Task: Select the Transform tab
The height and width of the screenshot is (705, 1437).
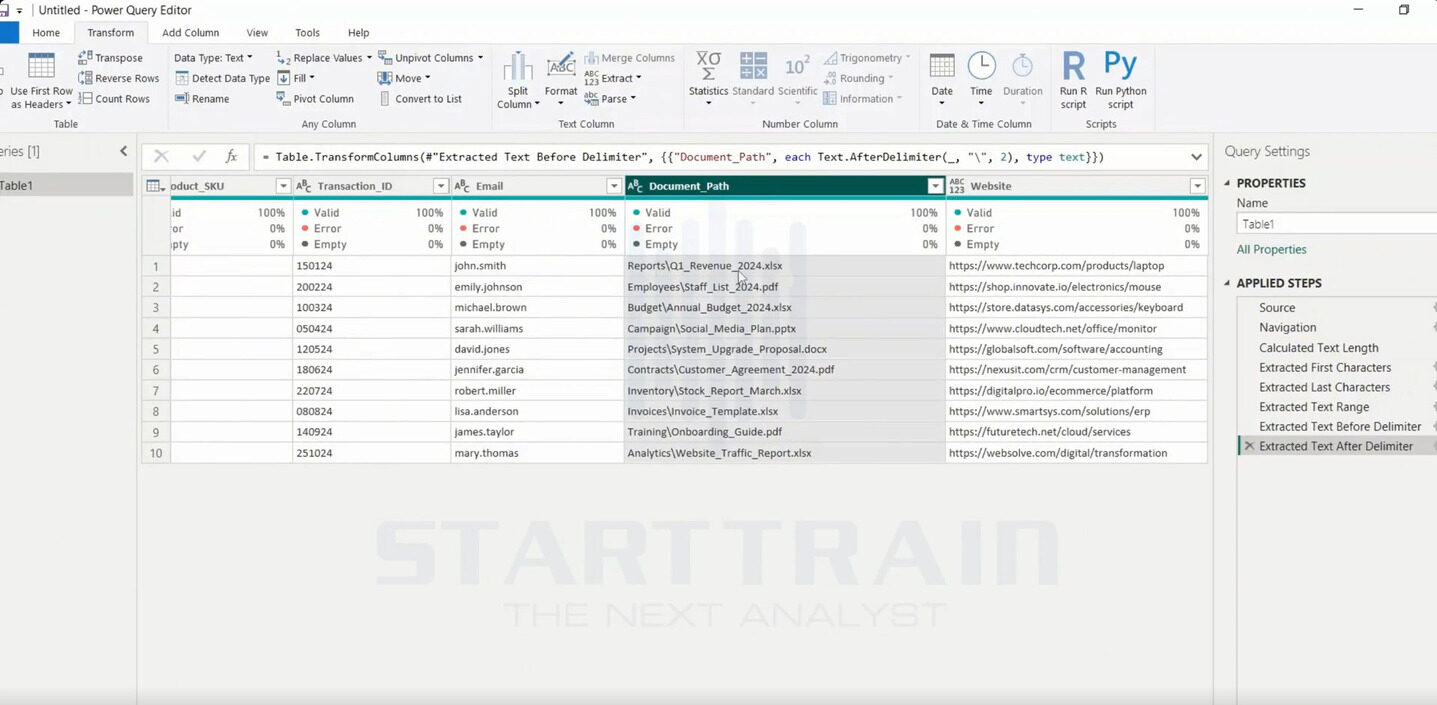Action: tap(110, 33)
